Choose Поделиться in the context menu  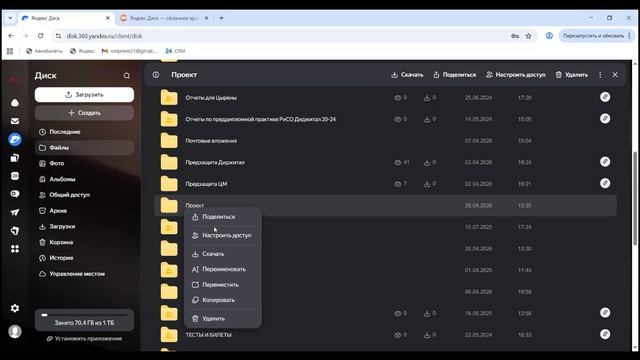[222, 217]
